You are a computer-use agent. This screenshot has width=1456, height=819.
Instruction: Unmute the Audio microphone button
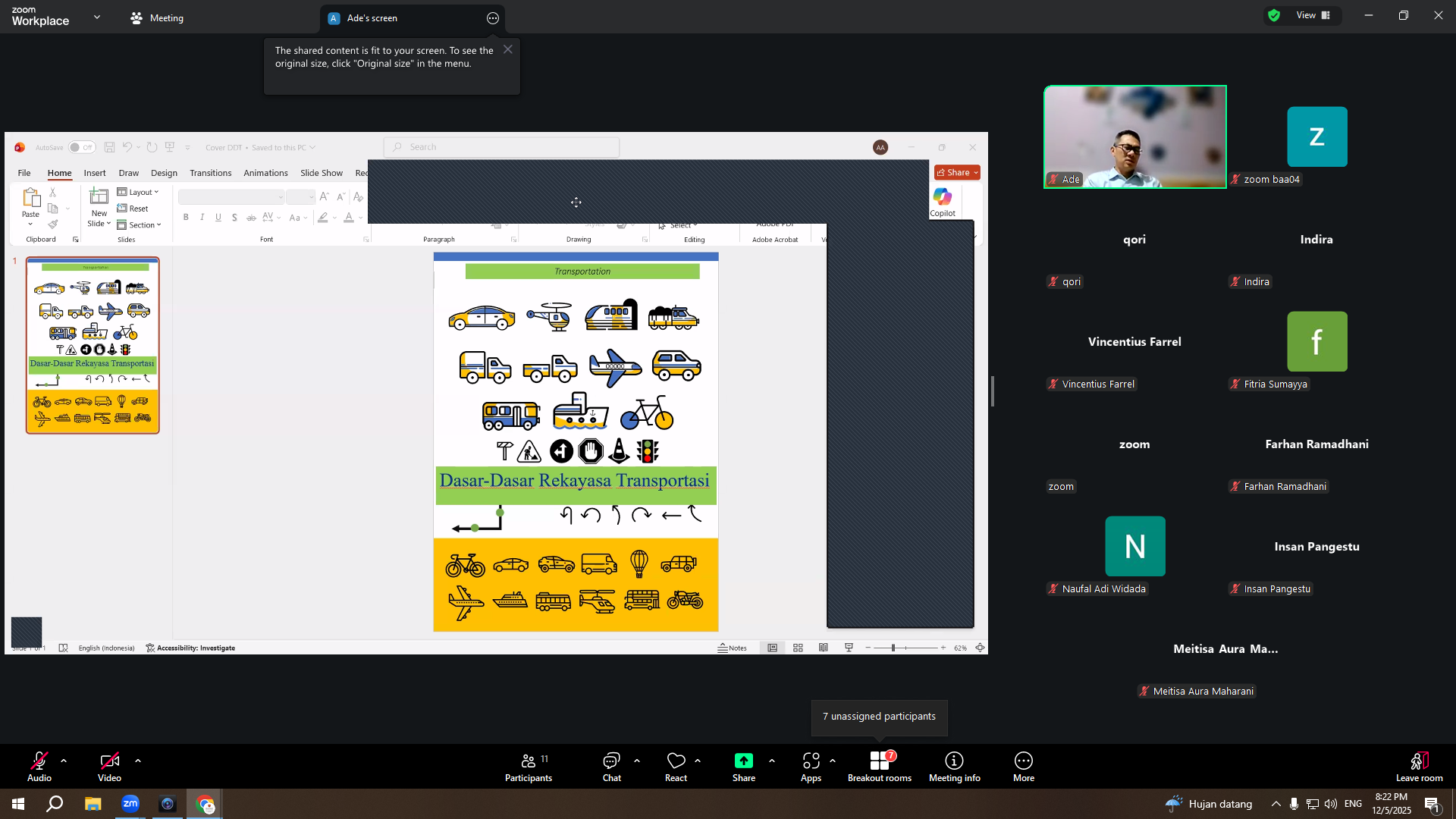[39, 767]
